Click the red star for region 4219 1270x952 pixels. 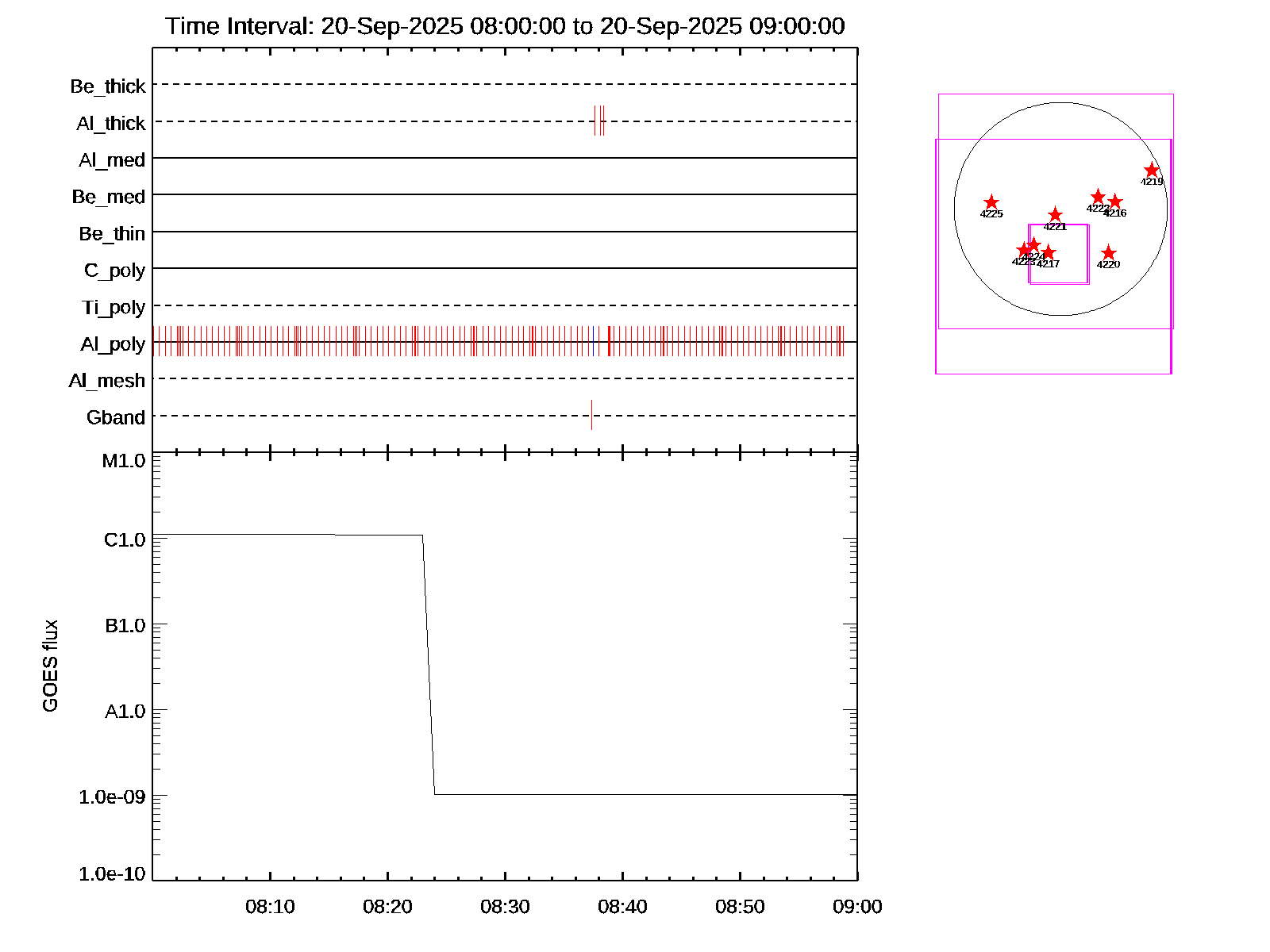1152,171
